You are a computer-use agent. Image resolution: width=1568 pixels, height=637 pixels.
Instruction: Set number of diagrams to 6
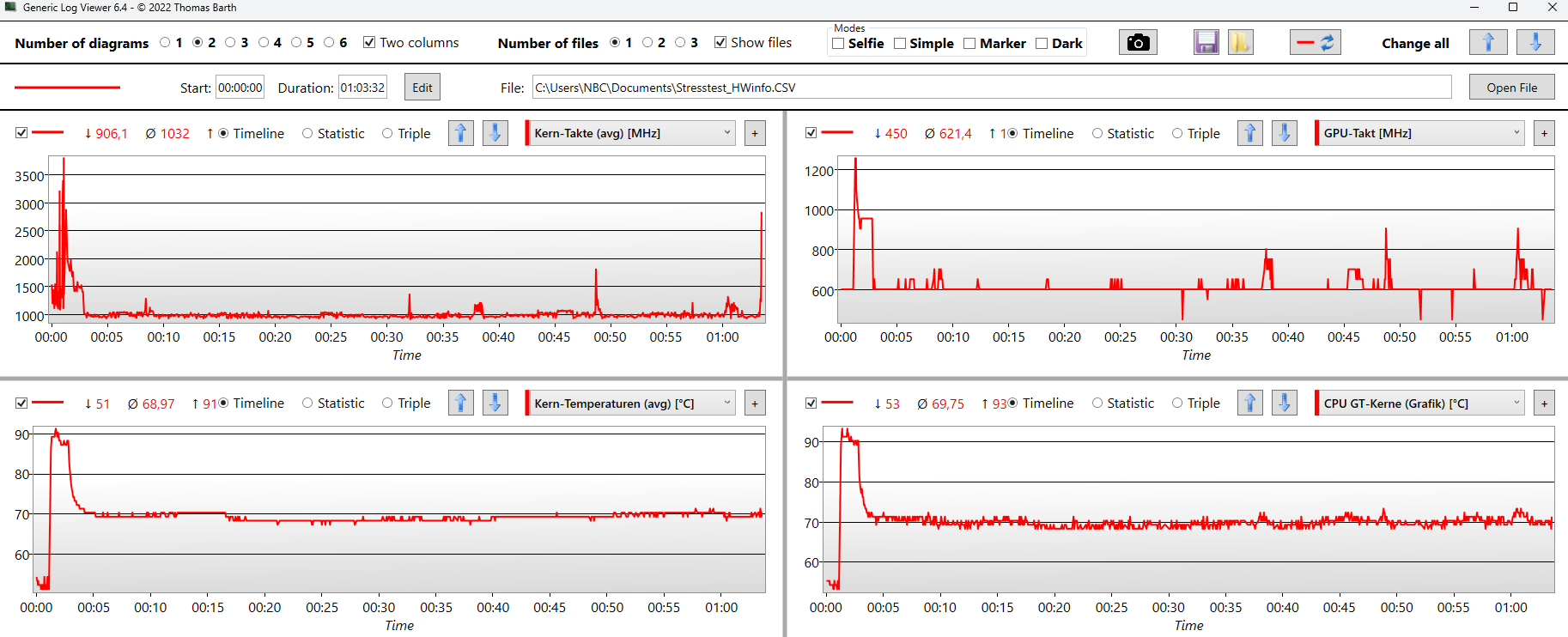(x=329, y=43)
